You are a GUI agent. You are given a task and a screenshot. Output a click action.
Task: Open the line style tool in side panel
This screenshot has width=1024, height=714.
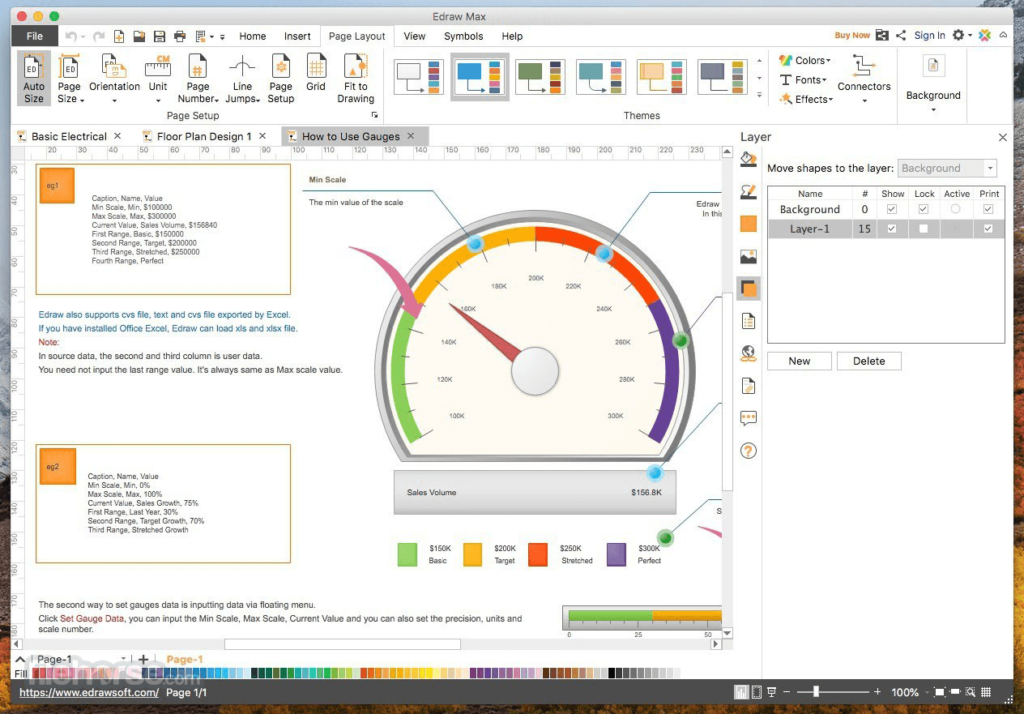(748, 191)
